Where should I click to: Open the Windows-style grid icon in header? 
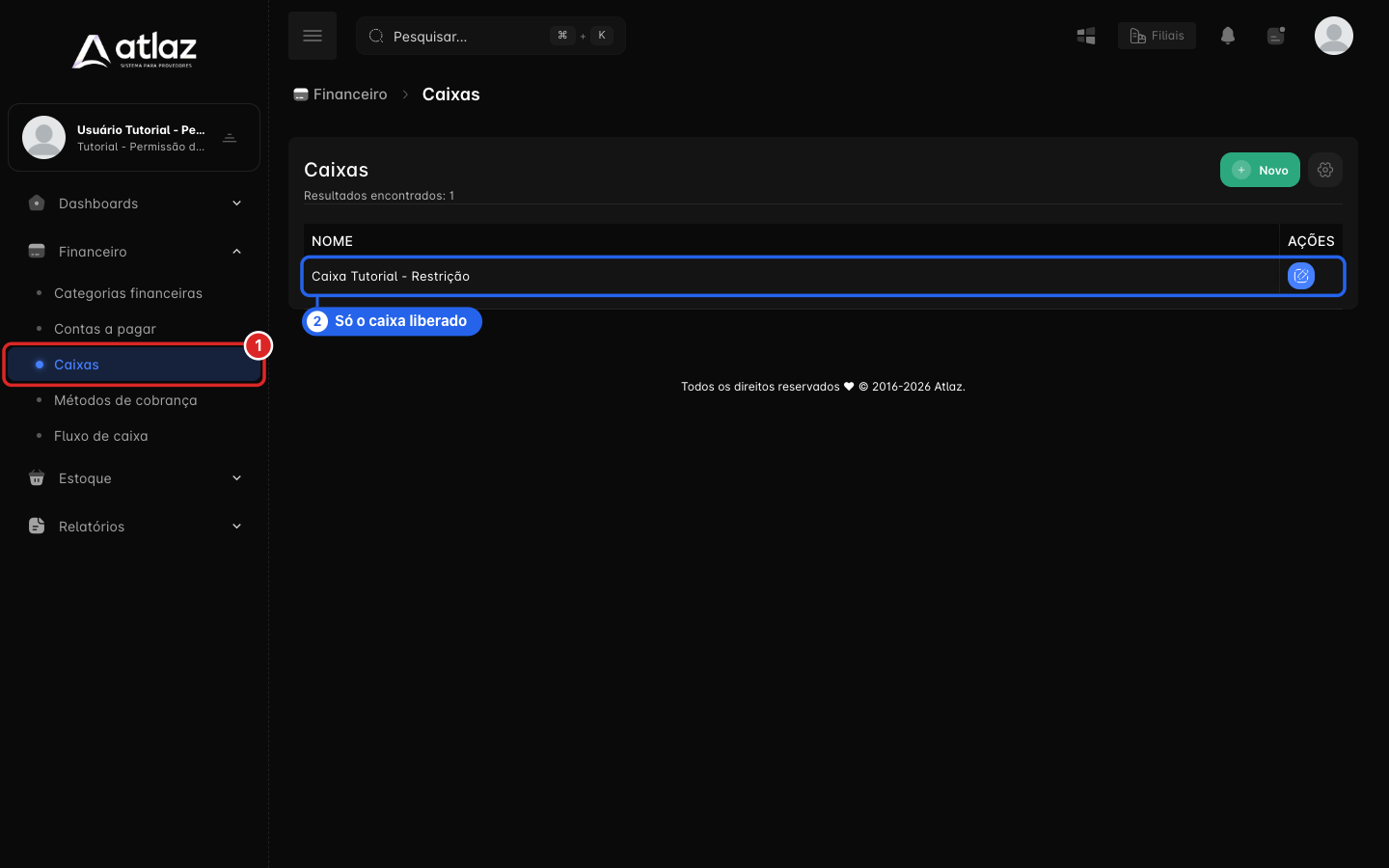[1086, 36]
